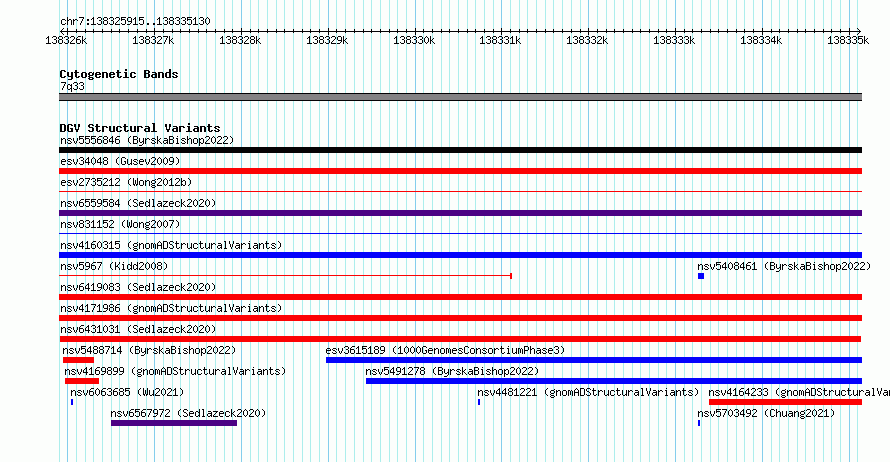Click the 138333k ruler tick label
This screenshot has height=462, width=890.
[674, 40]
